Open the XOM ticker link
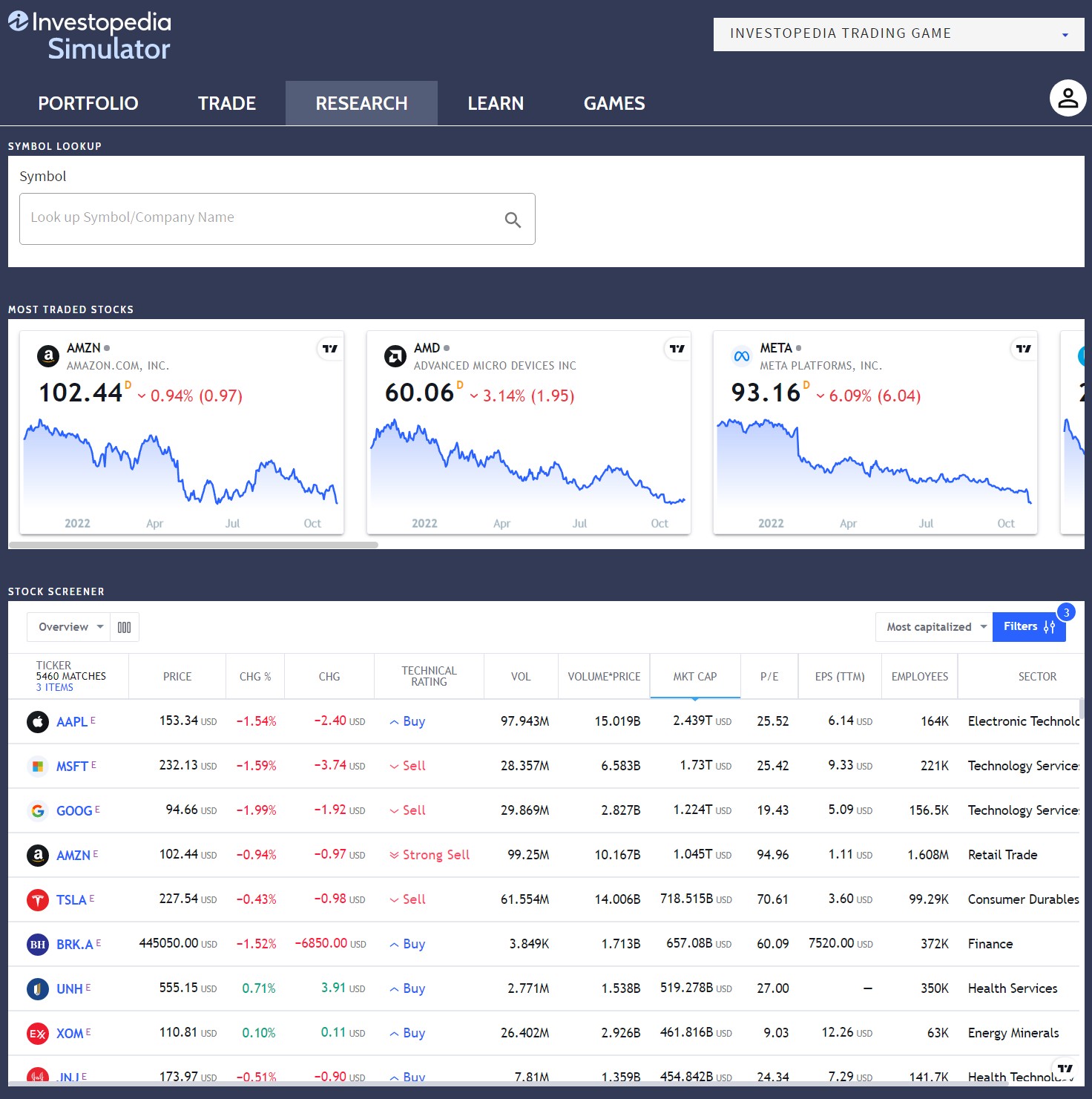 pyautogui.click(x=70, y=1033)
